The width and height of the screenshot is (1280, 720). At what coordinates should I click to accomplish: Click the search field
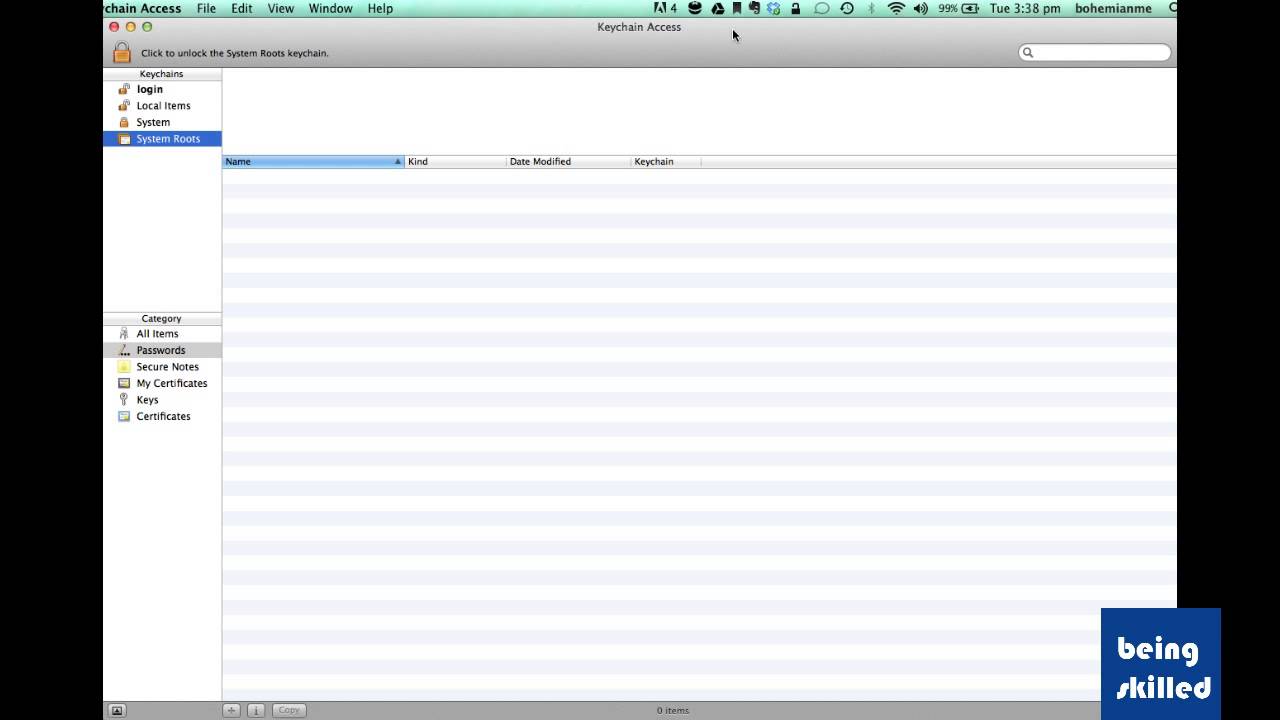[1095, 52]
